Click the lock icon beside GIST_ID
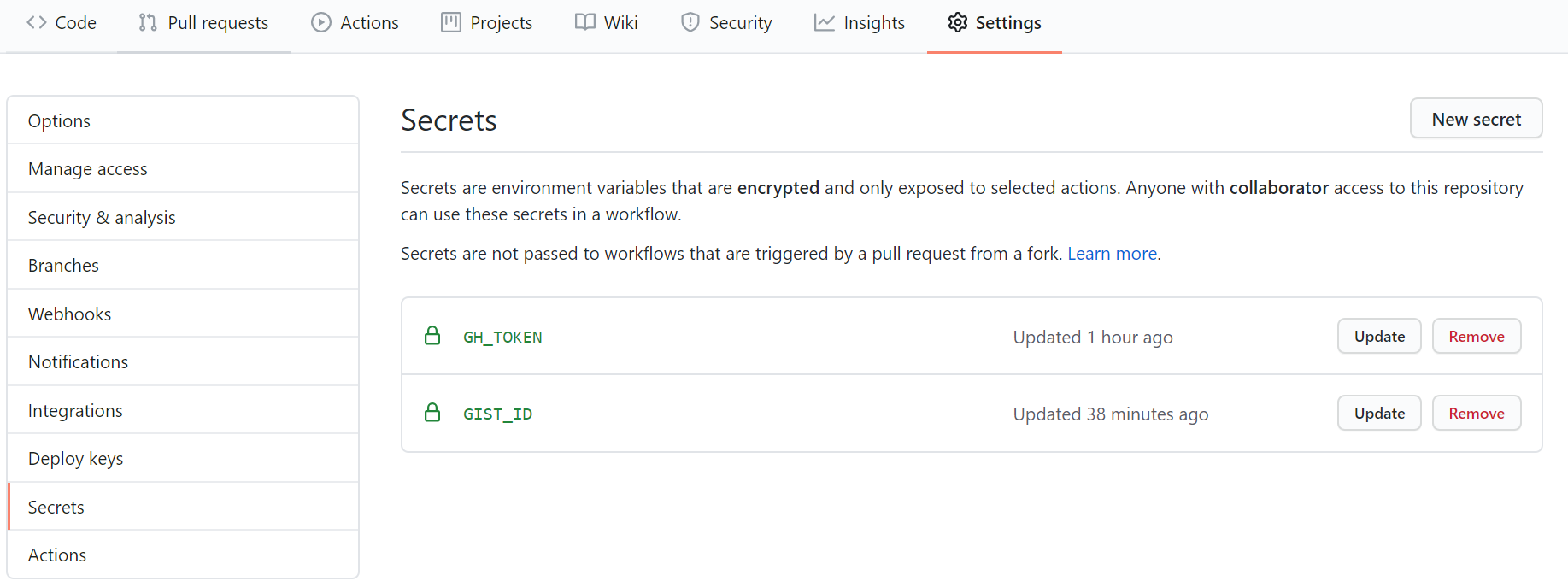 (x=432, y=413)
